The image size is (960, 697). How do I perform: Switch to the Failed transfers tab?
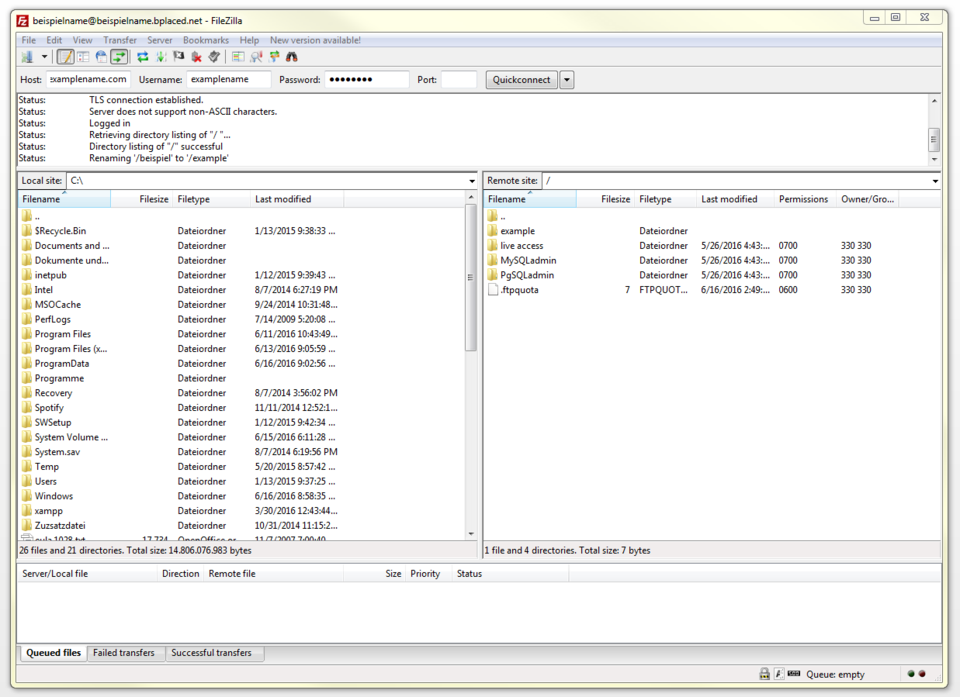click(124, 653)
